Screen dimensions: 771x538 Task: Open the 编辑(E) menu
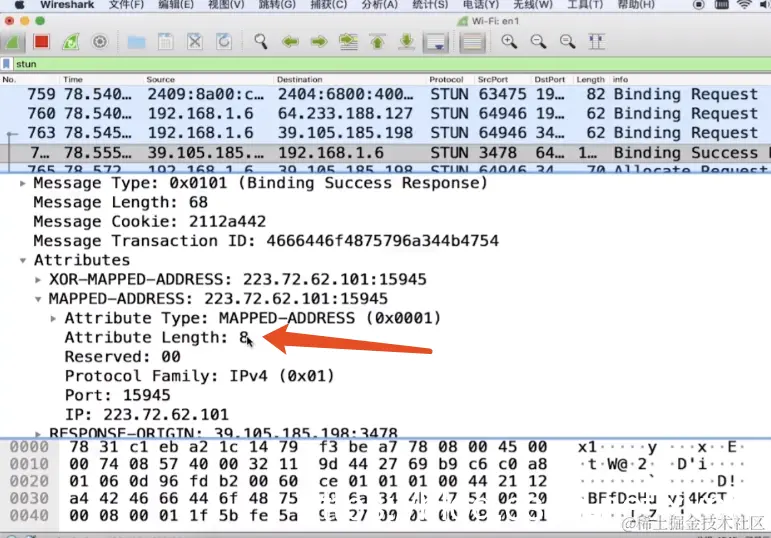pos(176,5)
